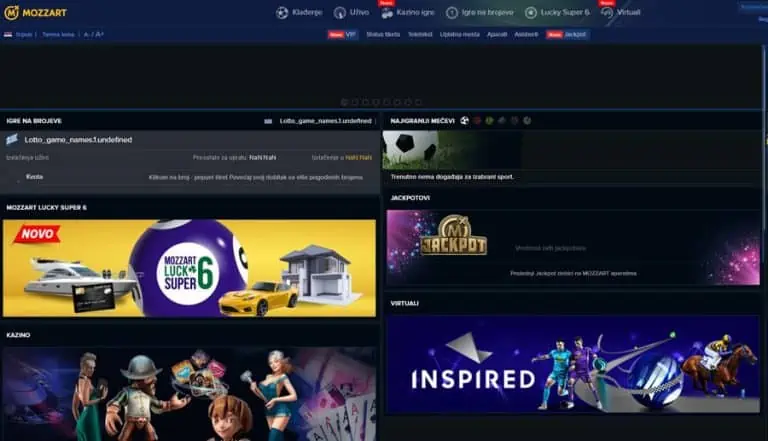The width and height of the screenshot is (768, 441).
Task: Open the Jackpot link in the sub-menu
Action: [567, 34]
